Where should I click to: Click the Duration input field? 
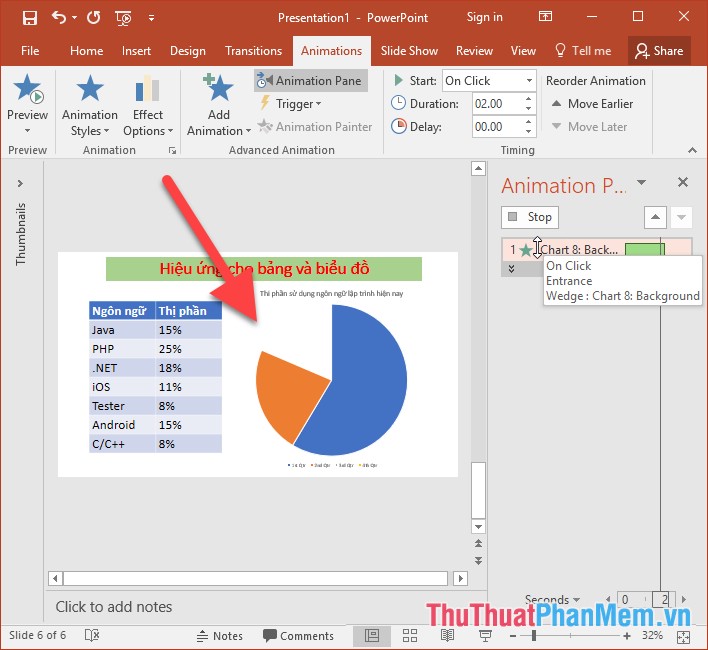pyautogui.click(x=498, y=104)
